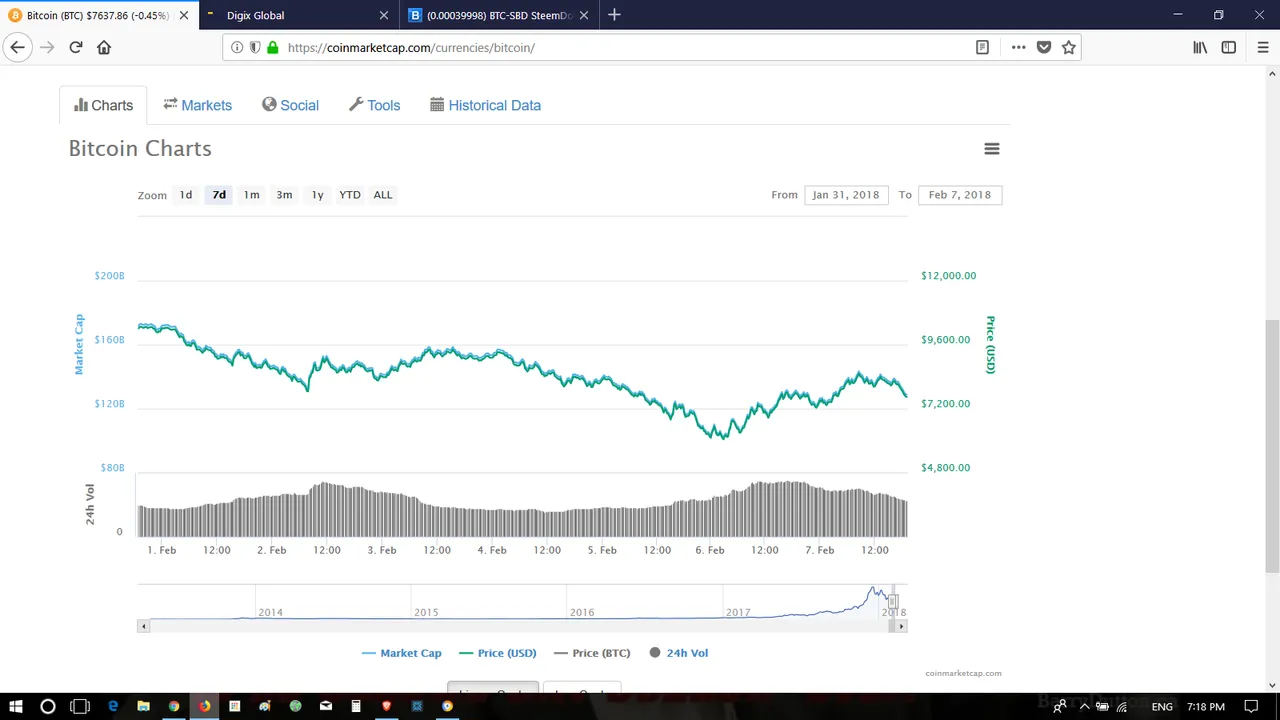Click the coinmarketcap.com chart credit link

(x=963, y=673)
